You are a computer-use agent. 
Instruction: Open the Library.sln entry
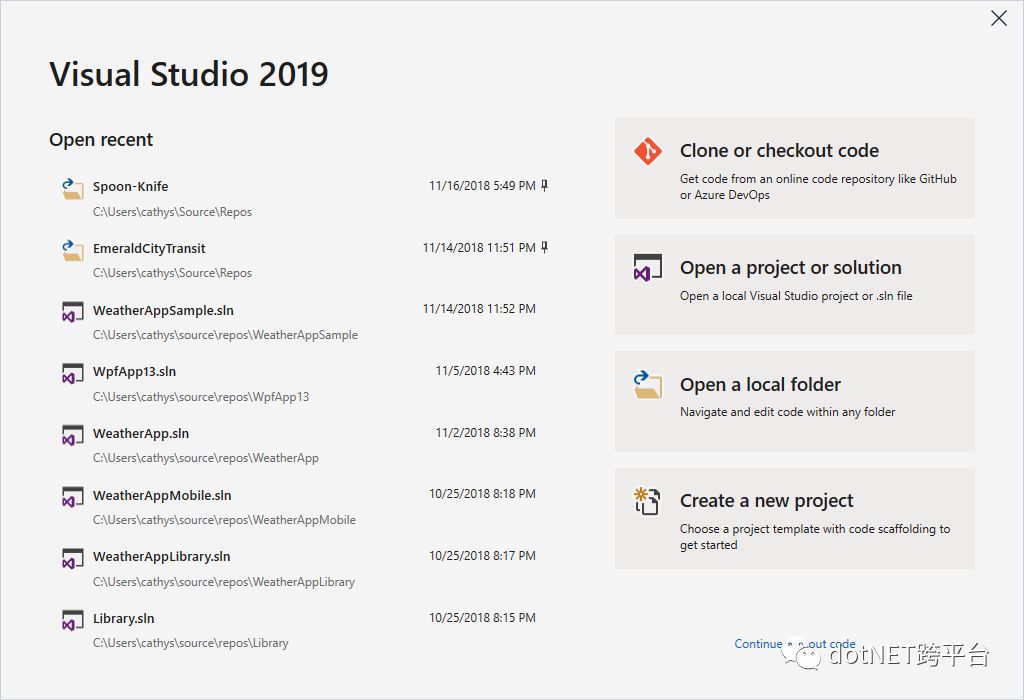pyautogui.click(x=305, y=631)
